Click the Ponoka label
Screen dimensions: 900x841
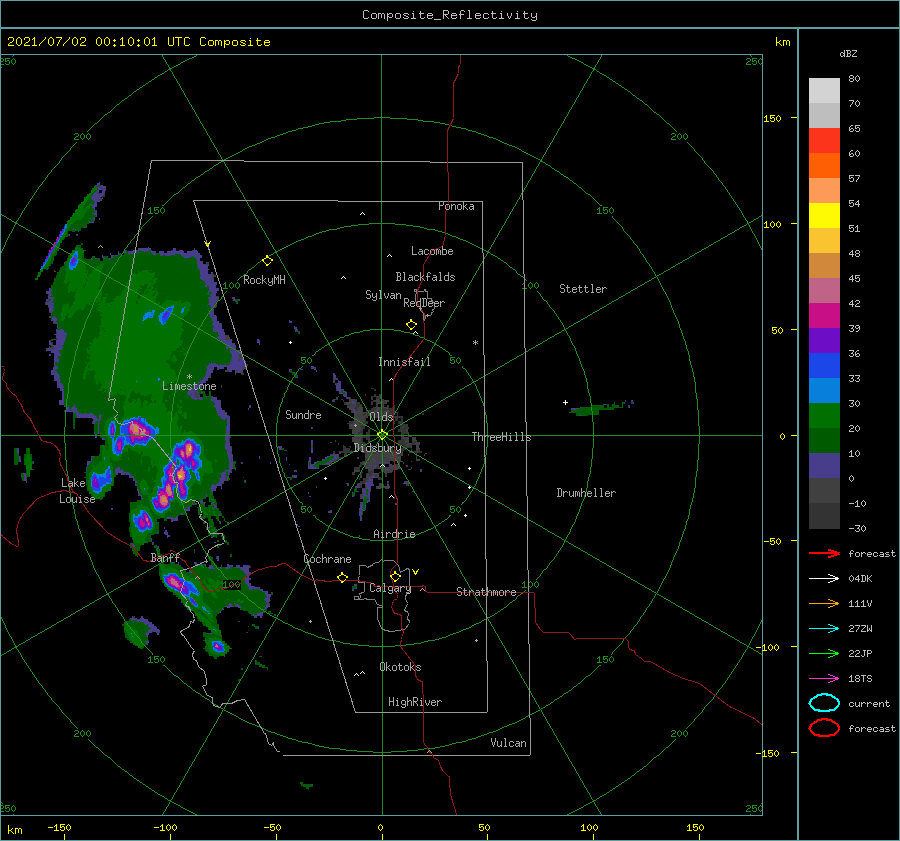coord(456,207)
